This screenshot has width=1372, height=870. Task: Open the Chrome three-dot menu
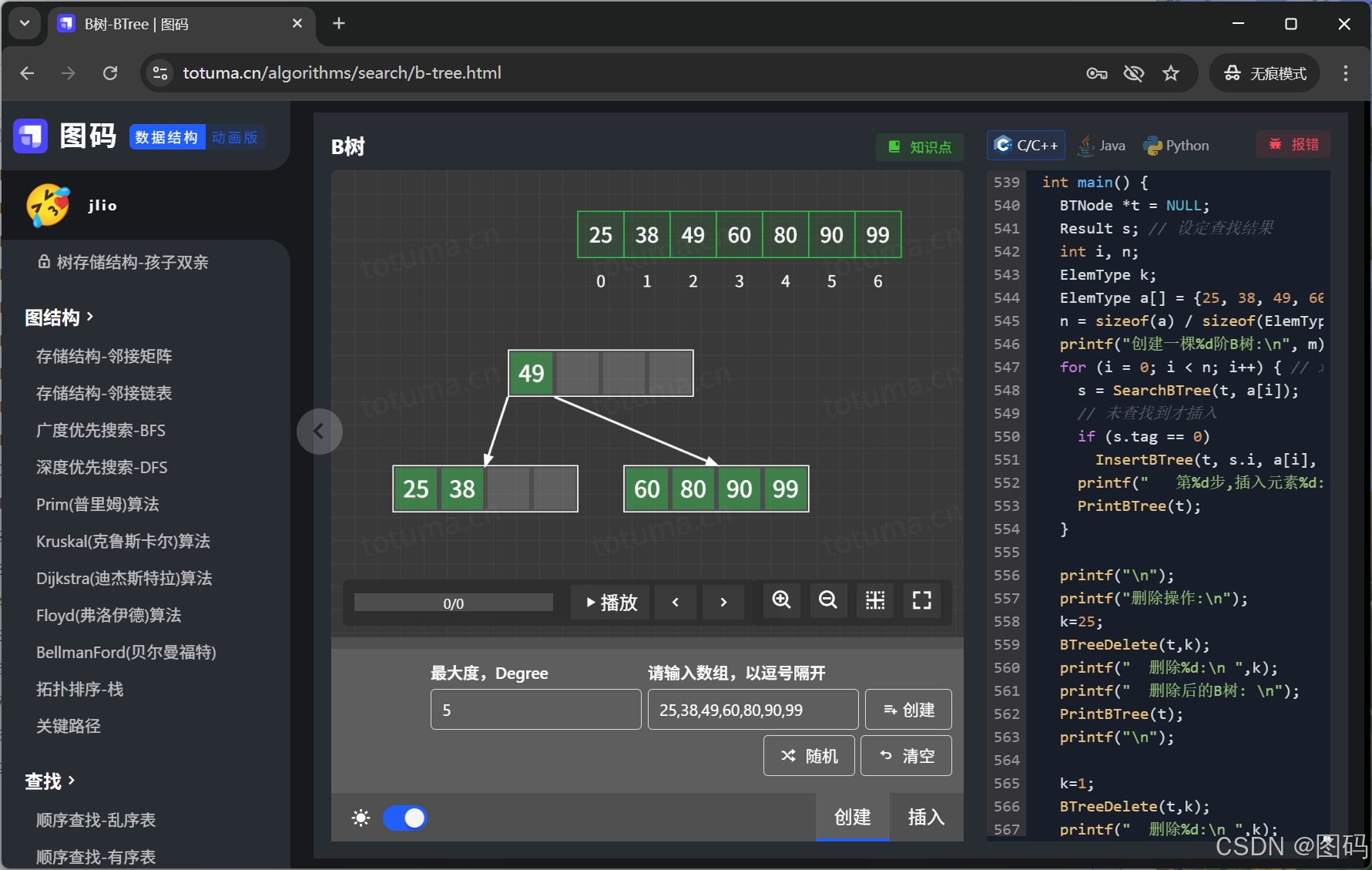(x=1346, y=73)
